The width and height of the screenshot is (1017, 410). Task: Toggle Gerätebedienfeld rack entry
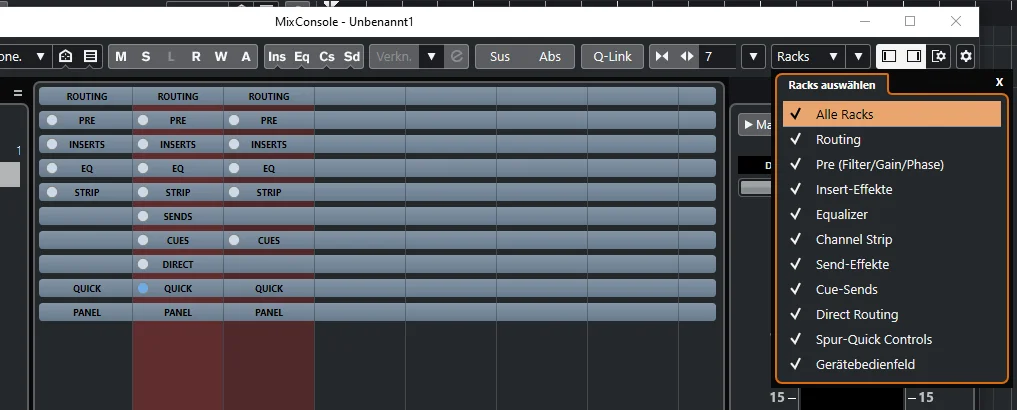(892, 364)
